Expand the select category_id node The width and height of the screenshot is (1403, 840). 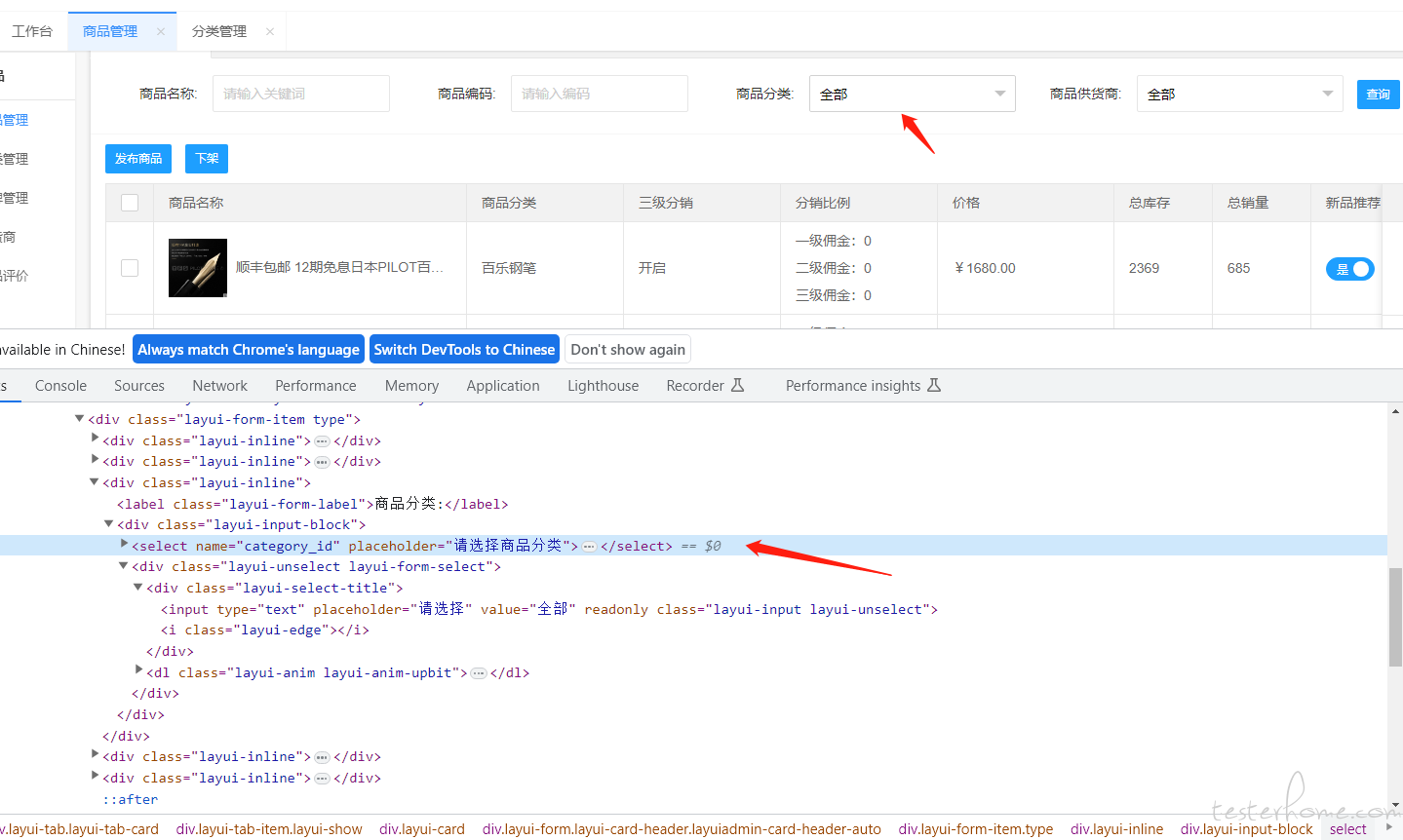click(x=124, y=545)
